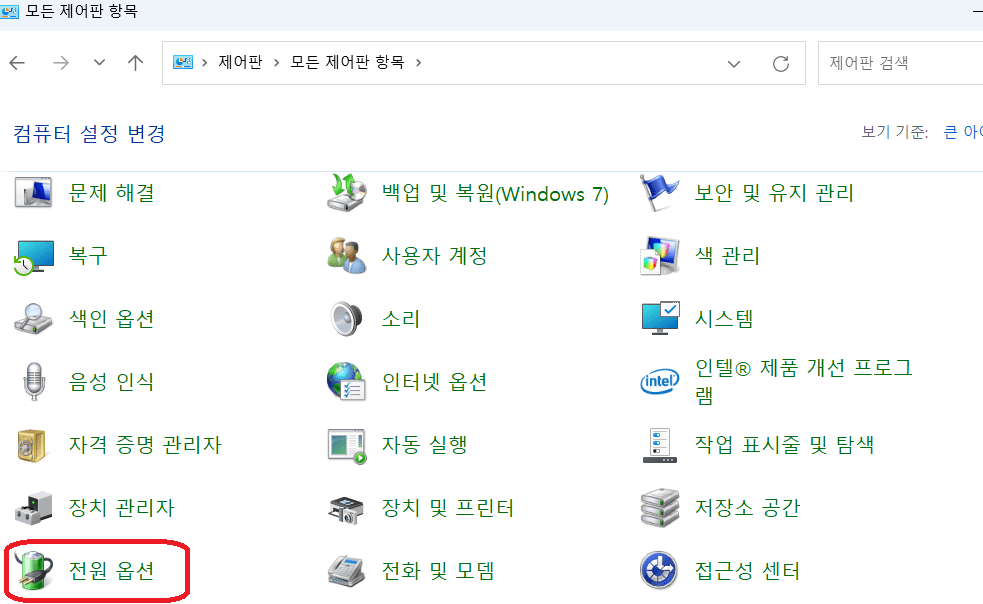Click the 자동 실행 autoplay icon
This screenshot has height=604, width=983.
pos(347,446)
